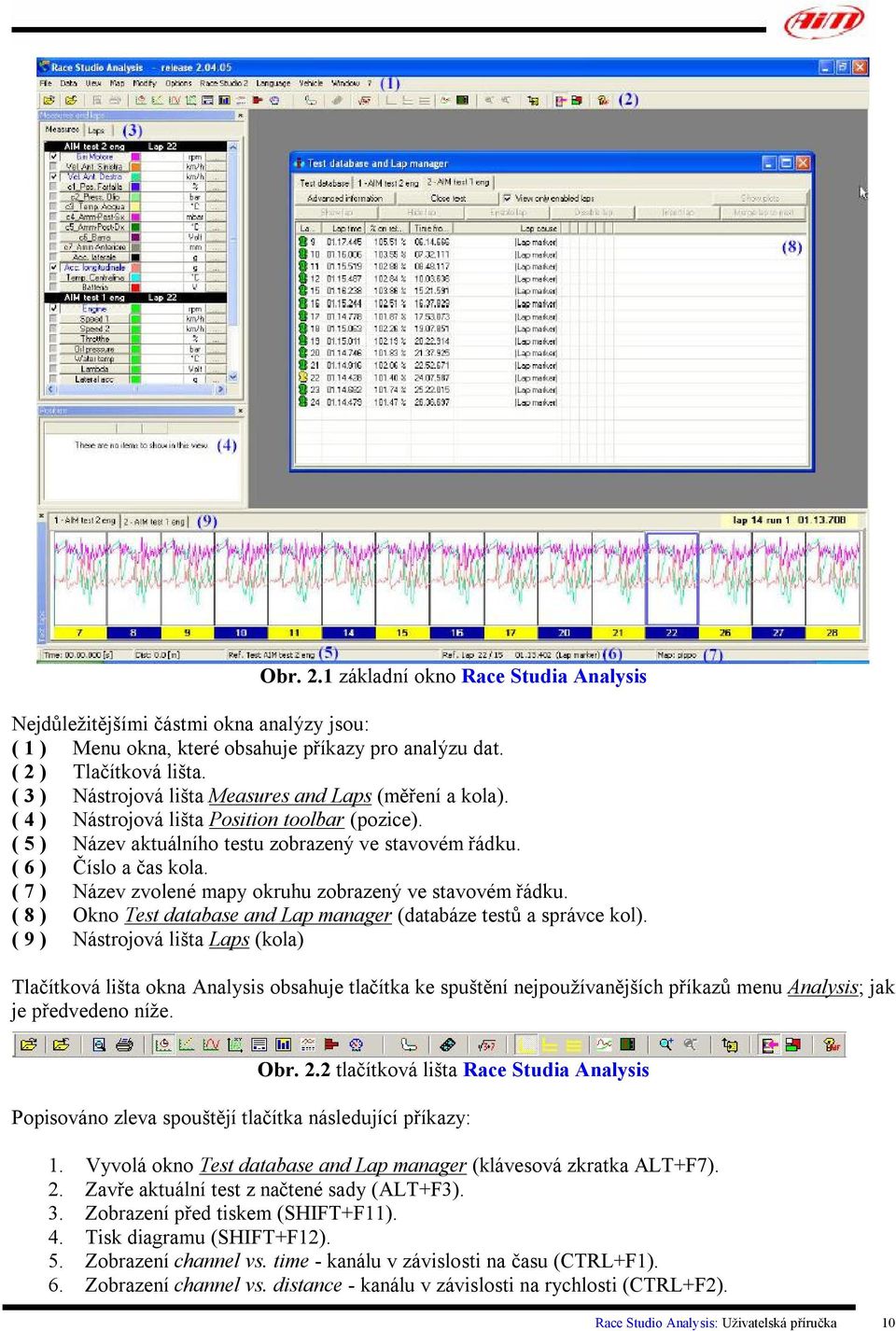Toggle the Giri Motore channel checkbox
Screen dimensions: 896x1331
tap(53, 157)
